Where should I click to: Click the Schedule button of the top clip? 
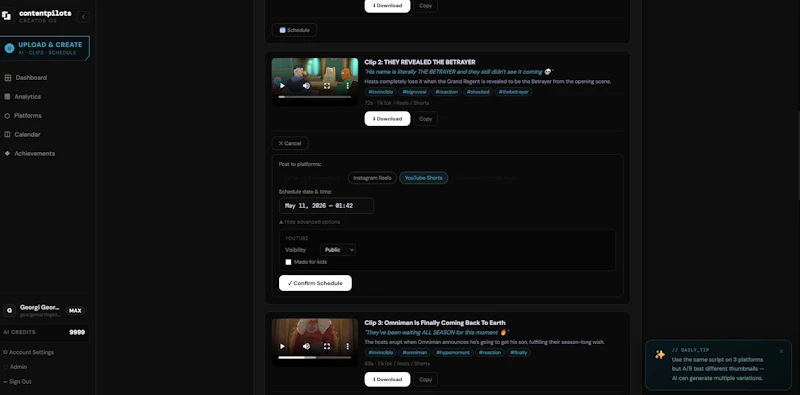coord(294,30)
